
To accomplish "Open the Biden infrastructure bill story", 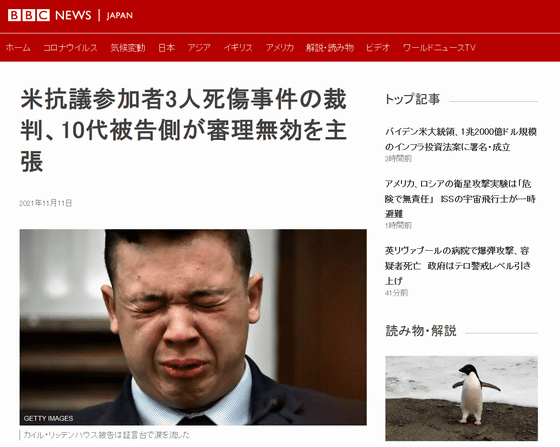I will pos(461,139).
